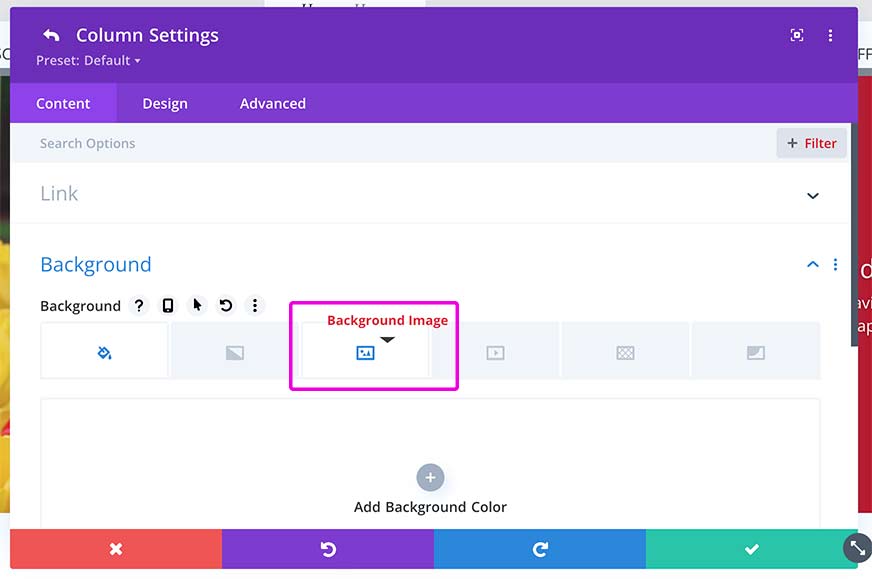Select the Background Pattern tab
872x579 pixels.
(626, 353)
